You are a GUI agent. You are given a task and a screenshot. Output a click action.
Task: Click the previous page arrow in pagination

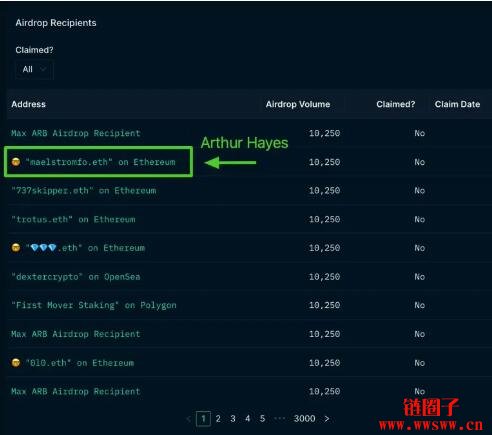189,419
